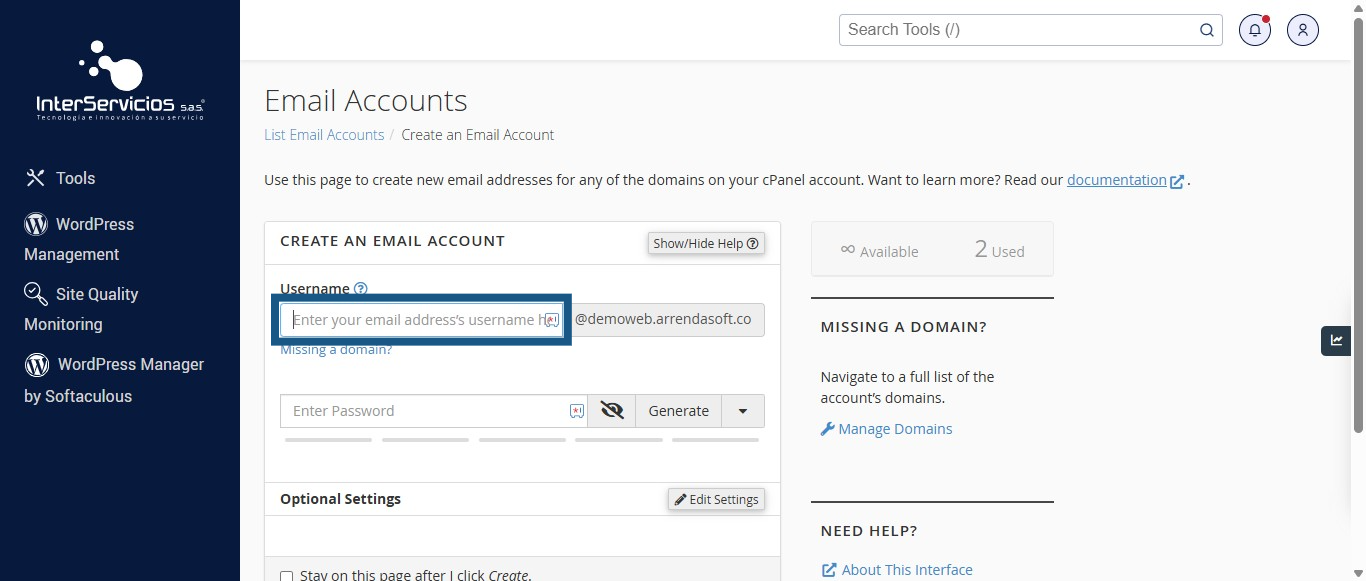Click the Tools wrench icon in sidebar

click(x=36, y=178)
